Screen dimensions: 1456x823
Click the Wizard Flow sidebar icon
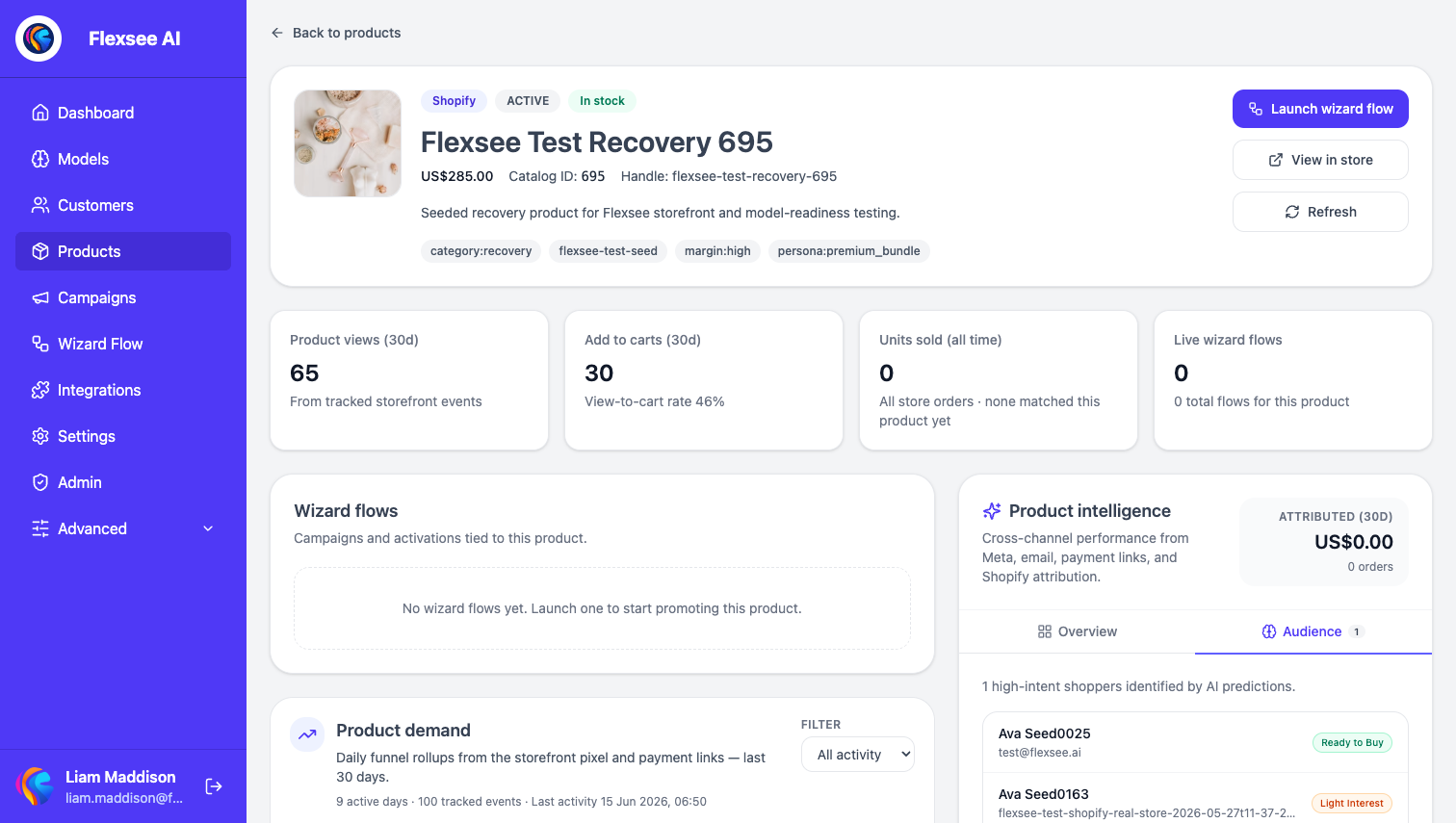(40, 344)
